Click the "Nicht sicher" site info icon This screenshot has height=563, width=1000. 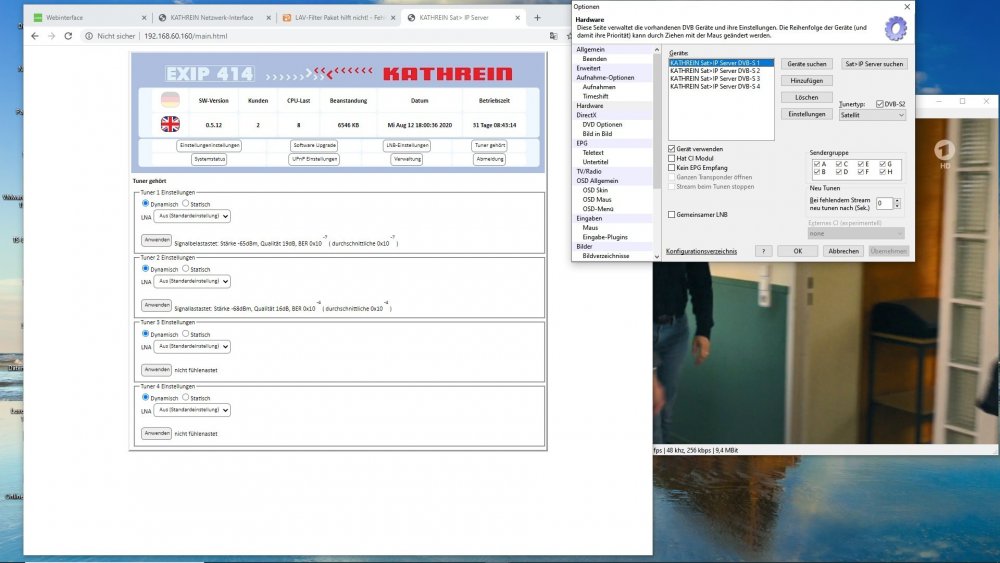tap(89, 36)
